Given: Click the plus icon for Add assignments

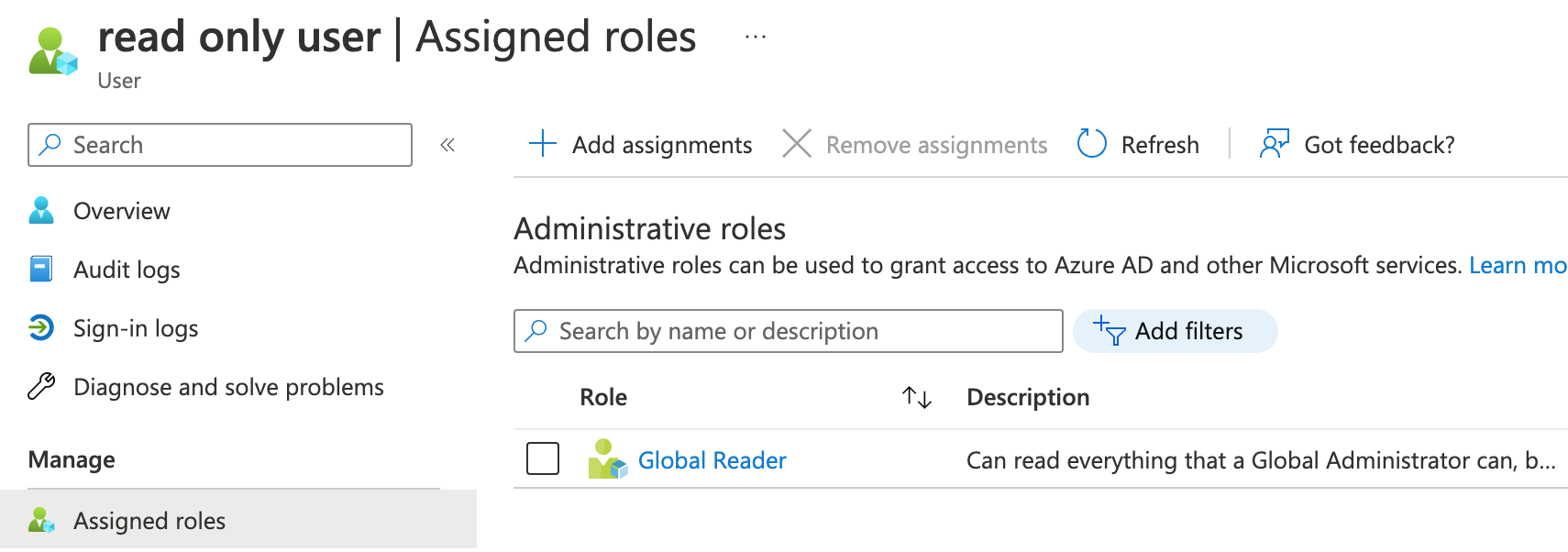Looking at the screenshot, I should [543, 144].
